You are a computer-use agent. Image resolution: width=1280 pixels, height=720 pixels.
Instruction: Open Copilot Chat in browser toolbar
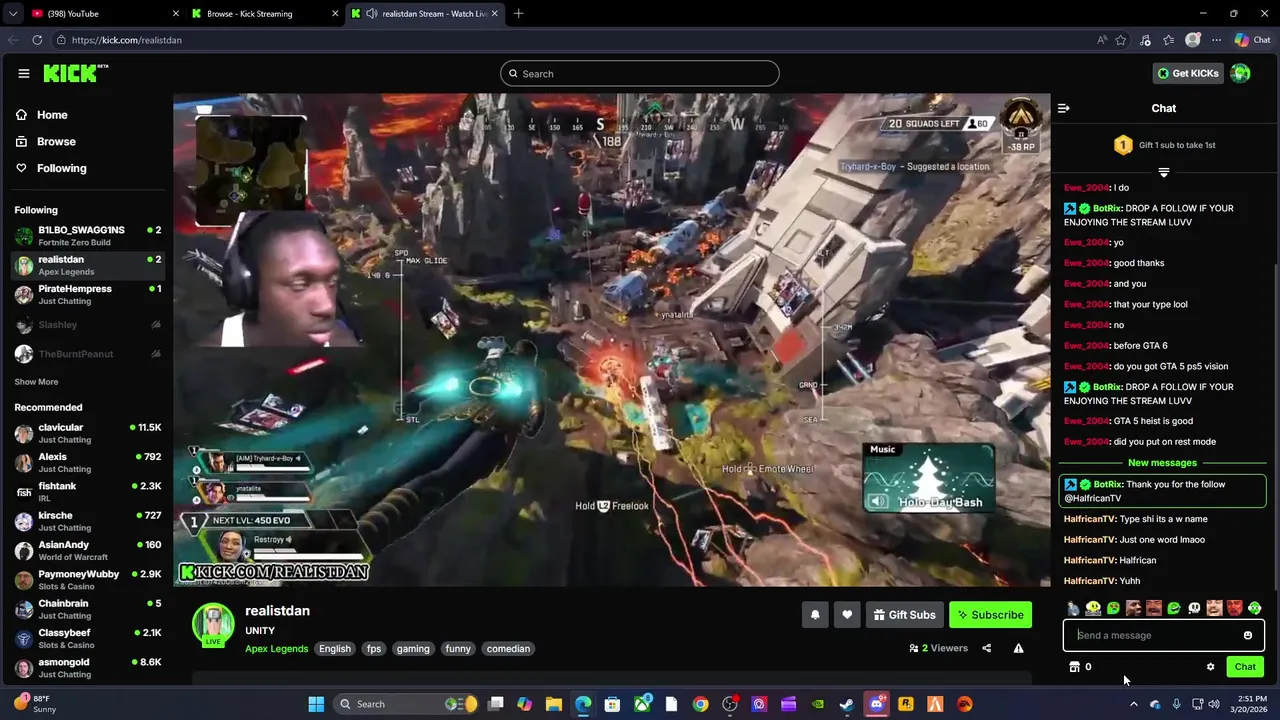tap(1252, 40)
